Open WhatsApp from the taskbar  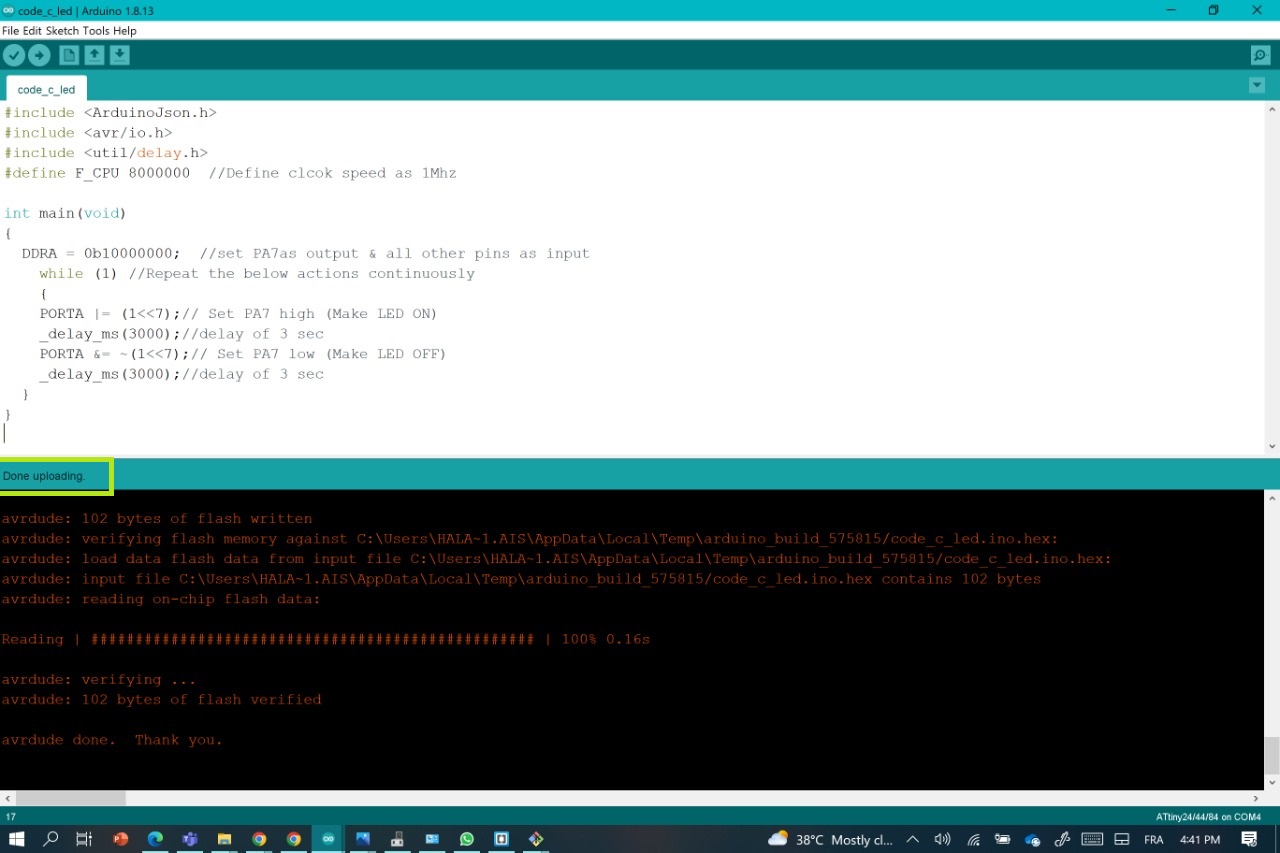(467, 839)
